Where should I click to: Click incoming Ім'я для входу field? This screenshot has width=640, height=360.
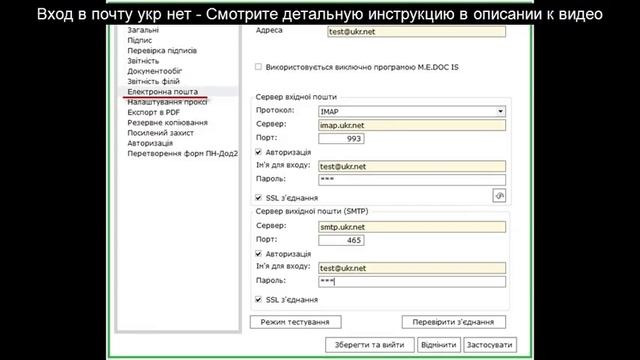(x=412, y=166)
